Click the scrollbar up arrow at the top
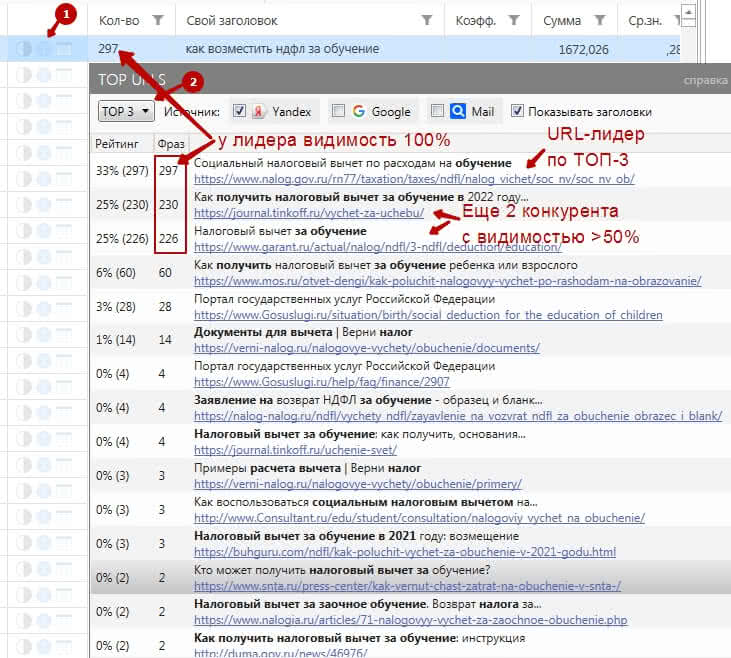The image size is (731, 658). [688, 11]
